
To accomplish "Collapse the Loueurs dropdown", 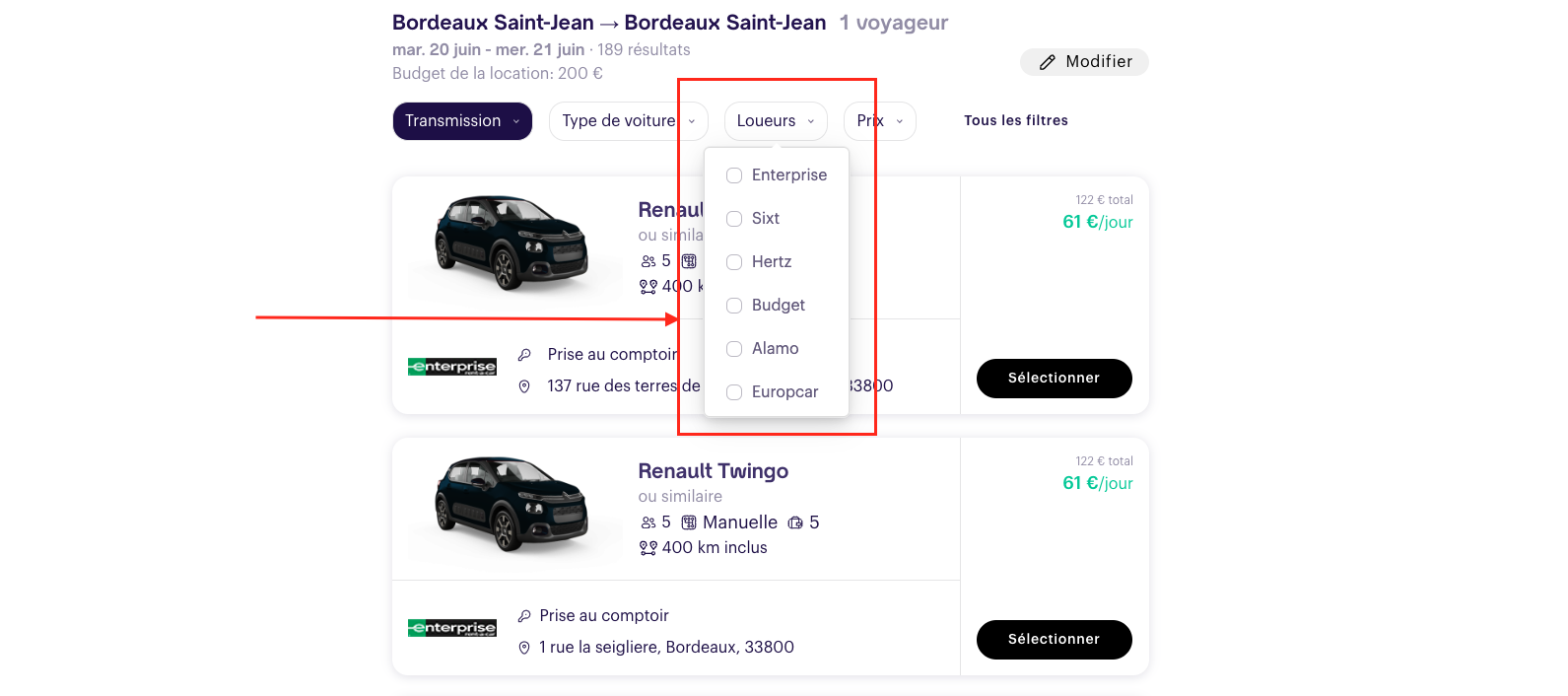I will pos(775,121).
